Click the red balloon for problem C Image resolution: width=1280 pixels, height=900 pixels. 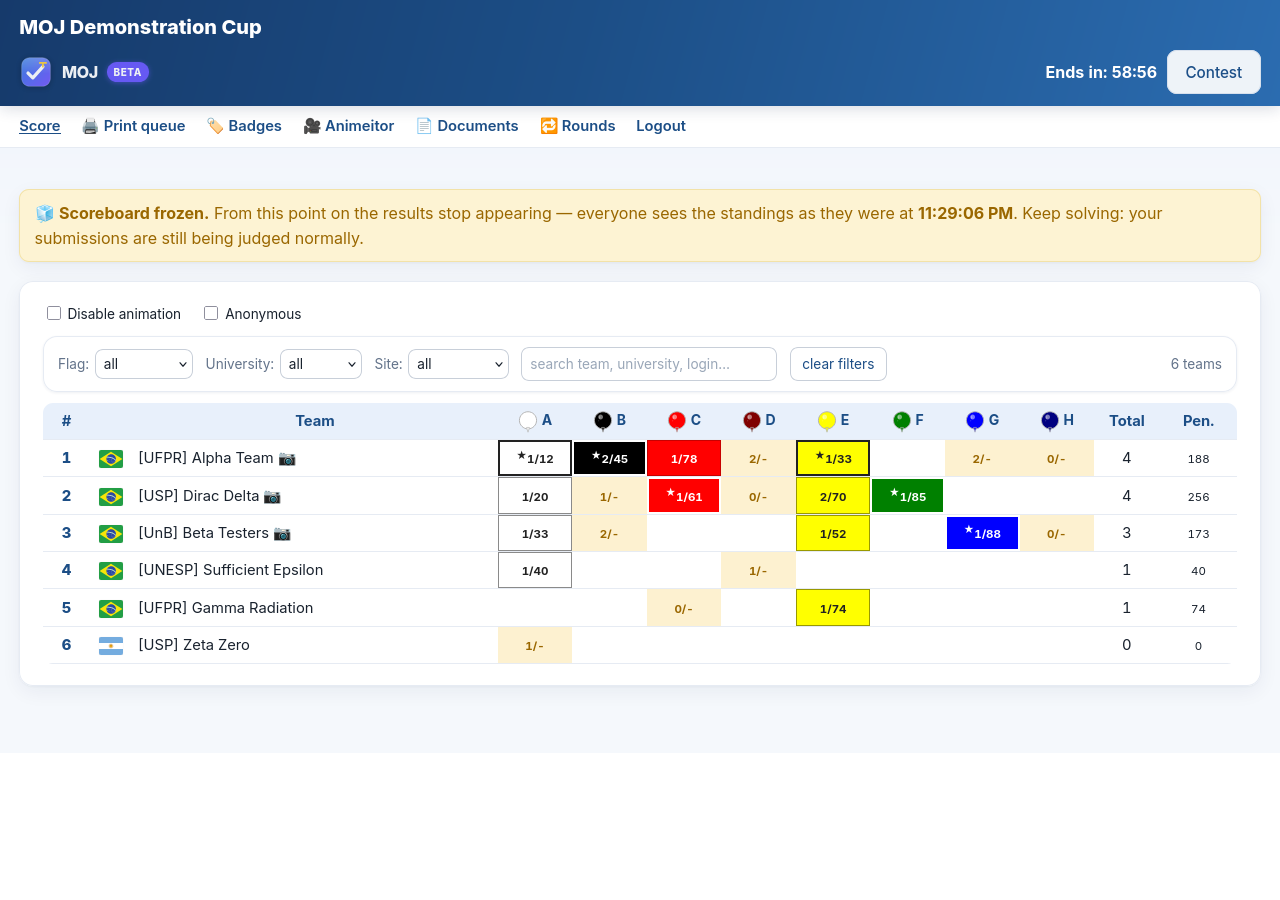click(677, 421)
